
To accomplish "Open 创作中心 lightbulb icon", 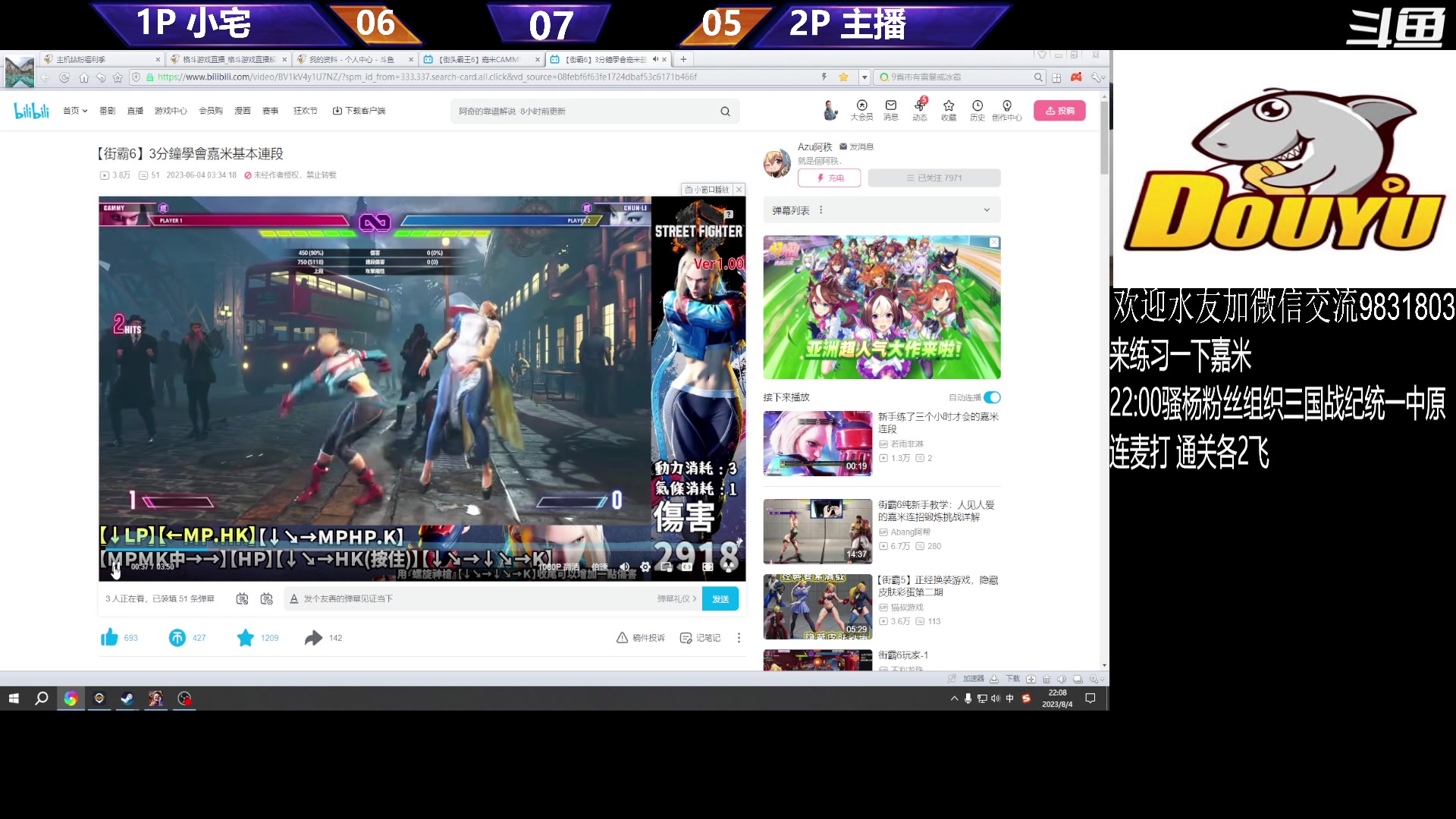I will [x=1007, y=110].
